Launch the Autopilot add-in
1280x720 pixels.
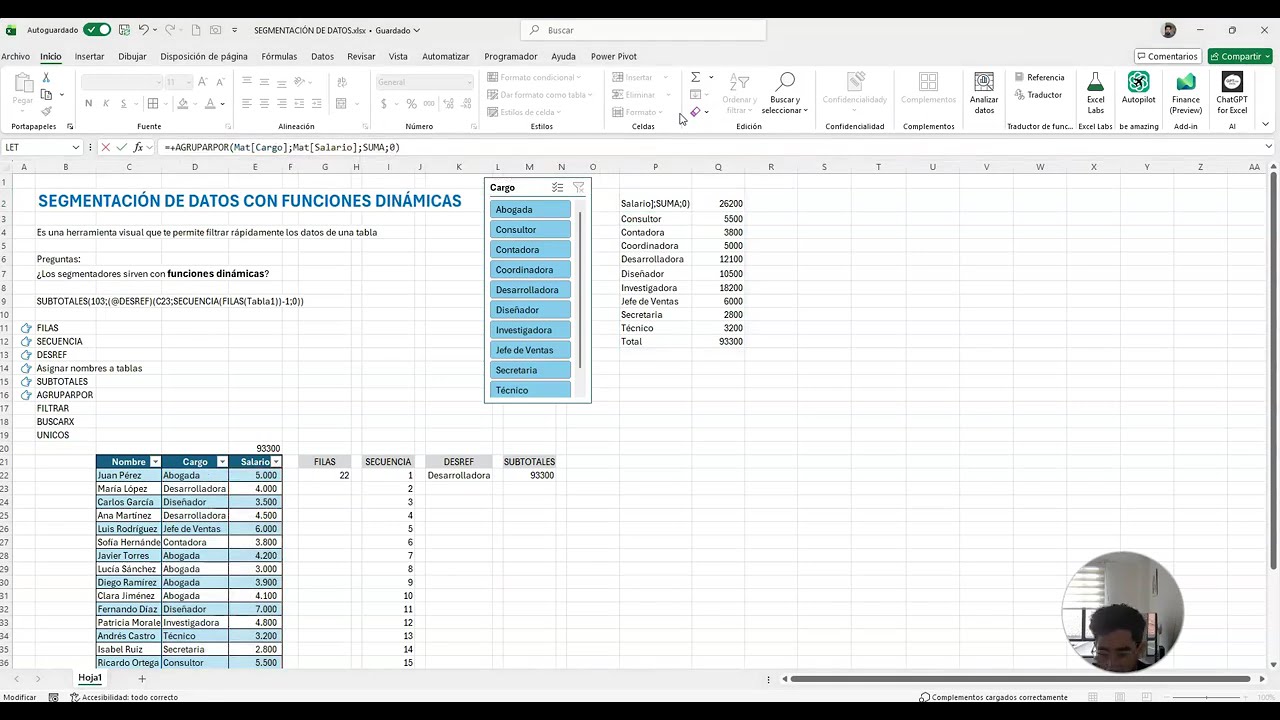click(x=1139, y=89)
